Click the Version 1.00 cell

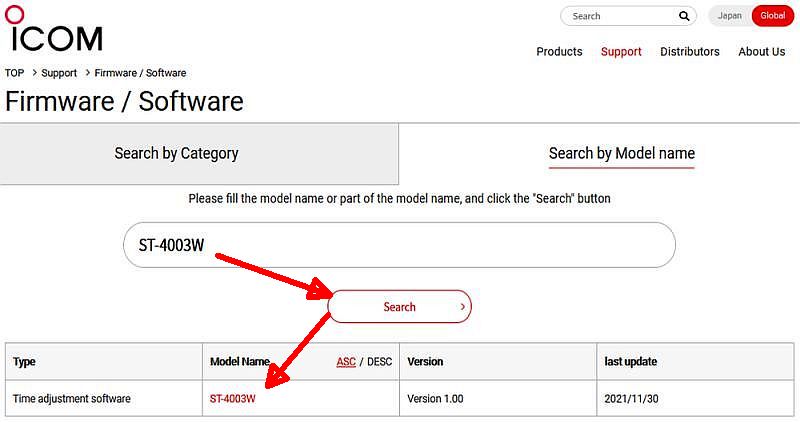tap(498, 399)
